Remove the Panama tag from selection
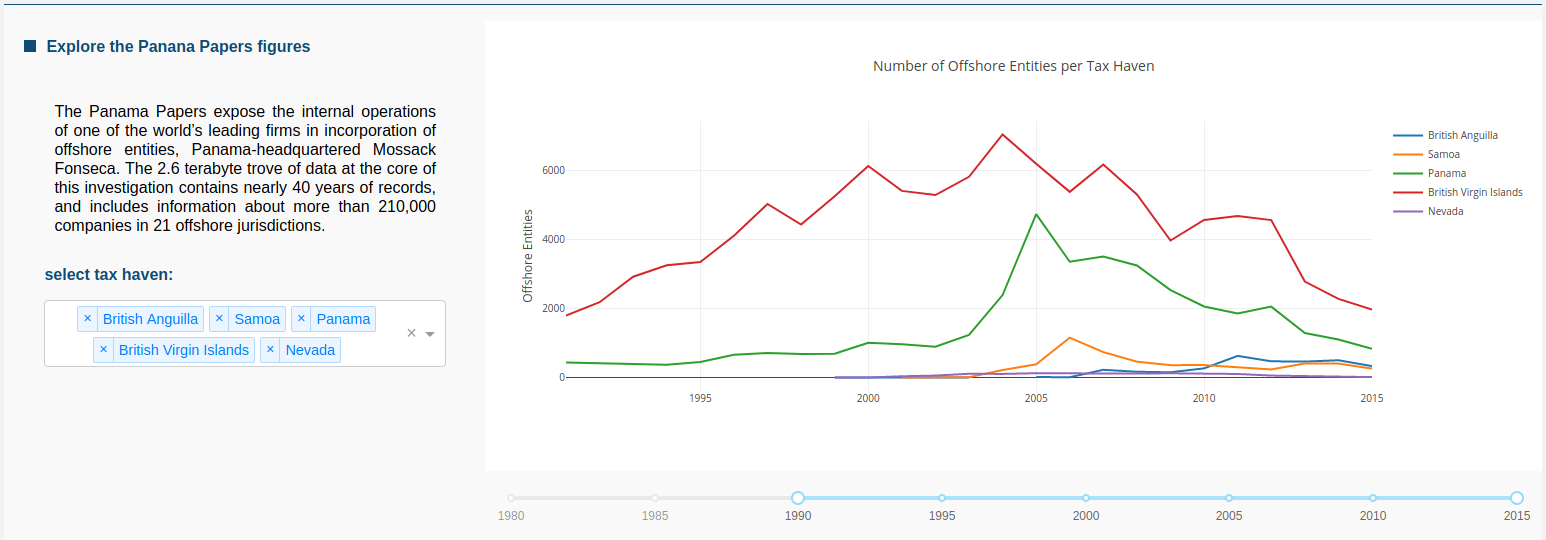 [302, 319]
